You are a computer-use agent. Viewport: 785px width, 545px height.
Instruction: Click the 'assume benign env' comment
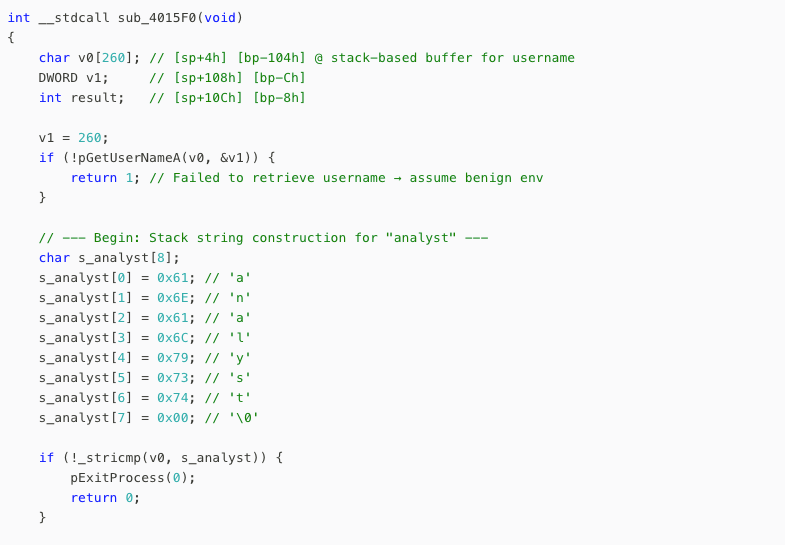[476, 178]
